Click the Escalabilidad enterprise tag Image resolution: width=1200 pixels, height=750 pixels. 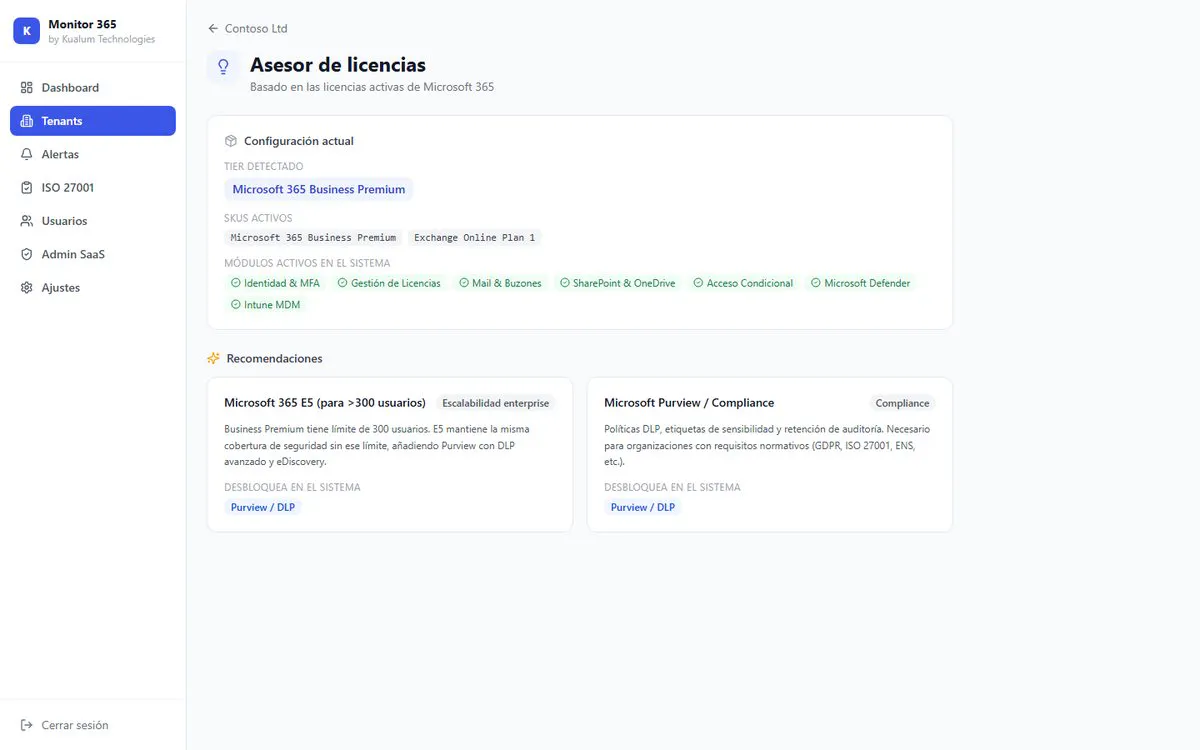click(496, 403)
